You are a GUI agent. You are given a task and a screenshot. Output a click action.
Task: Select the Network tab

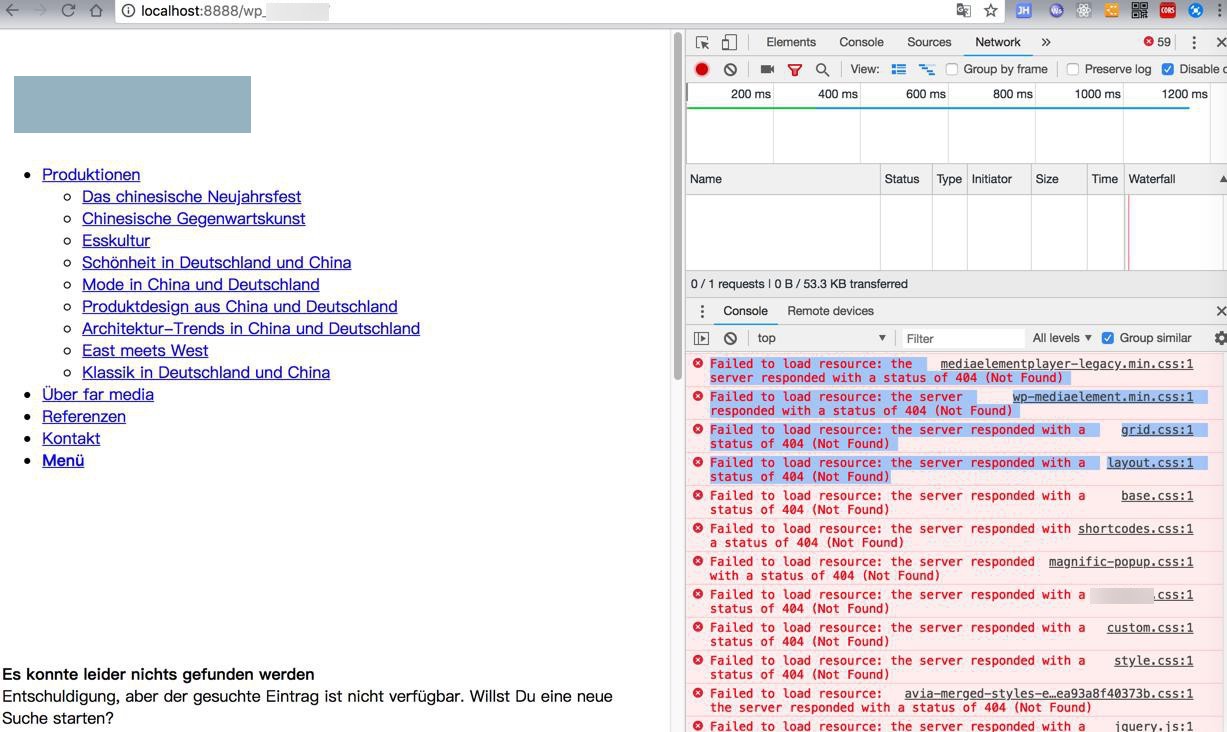[x=998, y=42]
